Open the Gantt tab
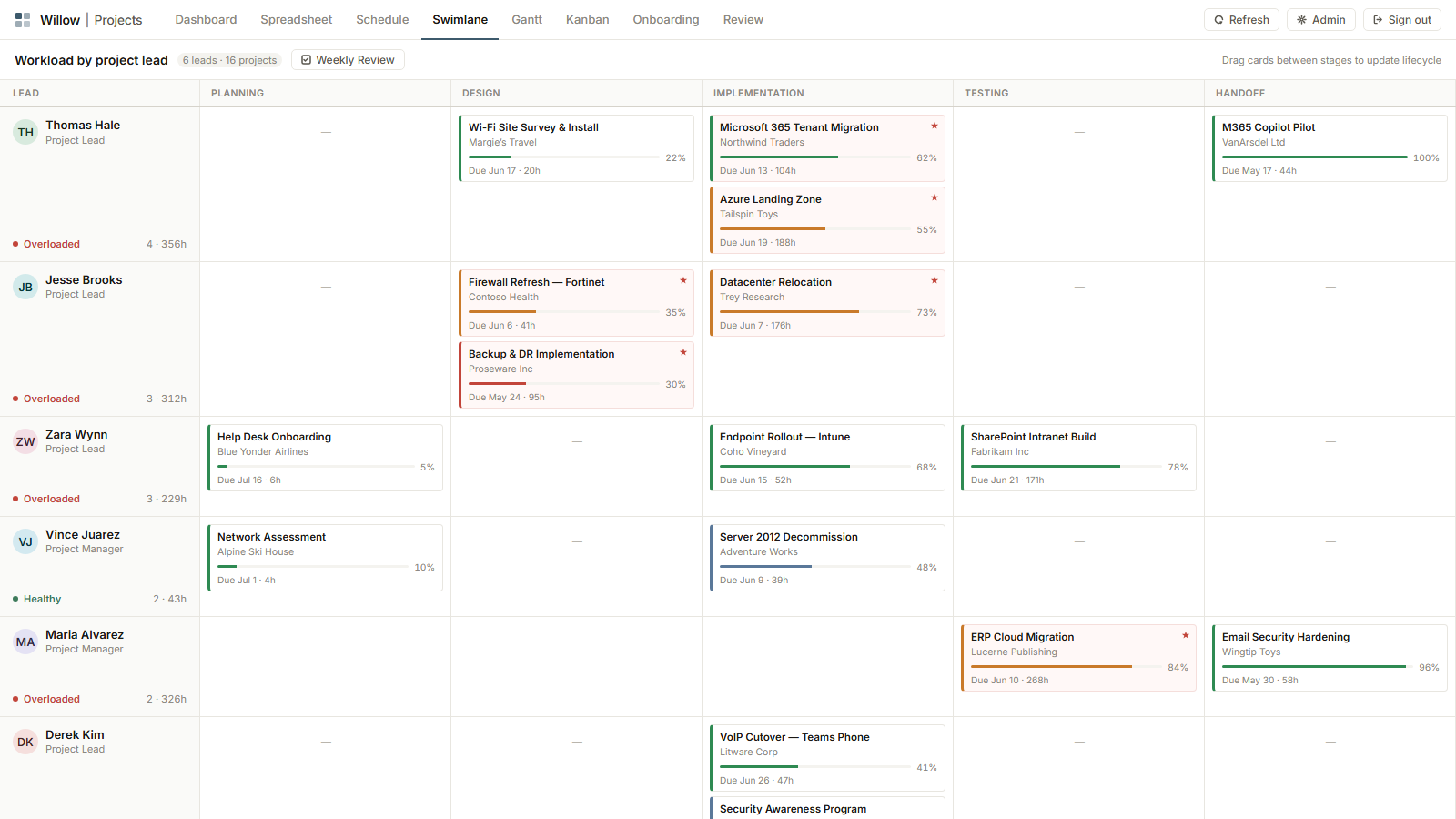Screen dimensions: 1456x819 pyautogui.click(x=527, y=20)
